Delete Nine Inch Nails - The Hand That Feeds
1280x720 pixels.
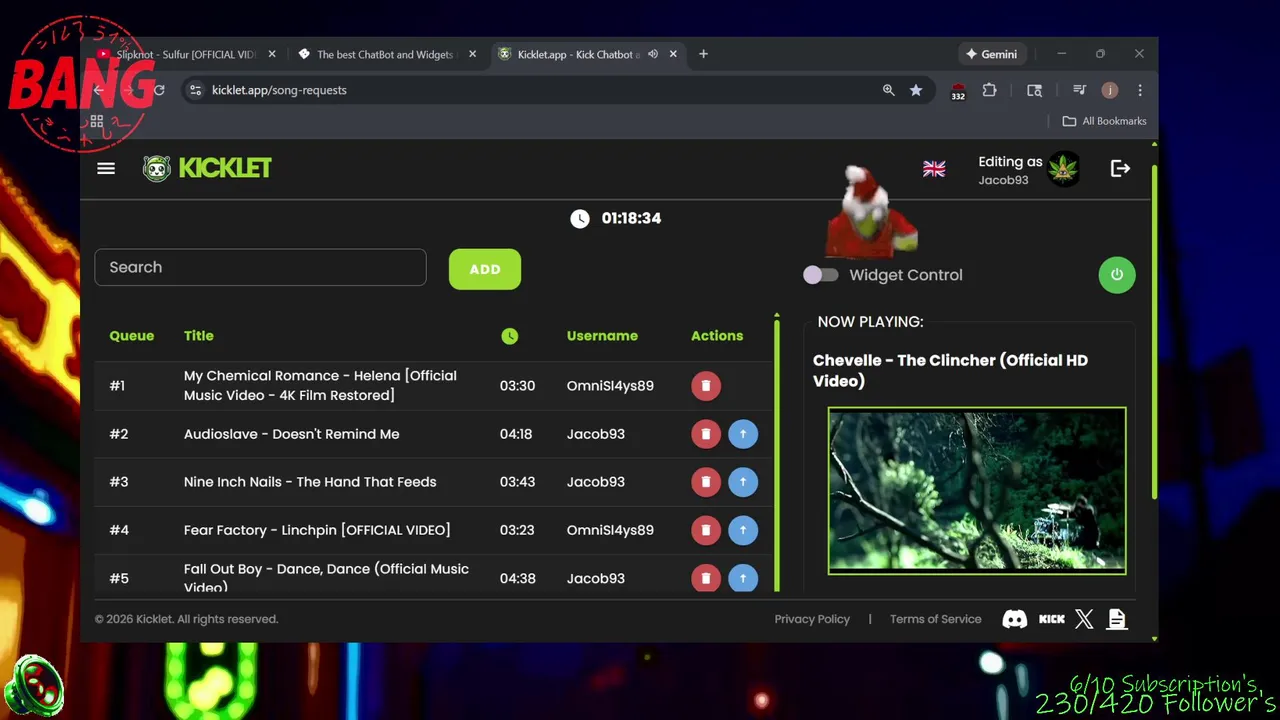click(x=706, y=482)
